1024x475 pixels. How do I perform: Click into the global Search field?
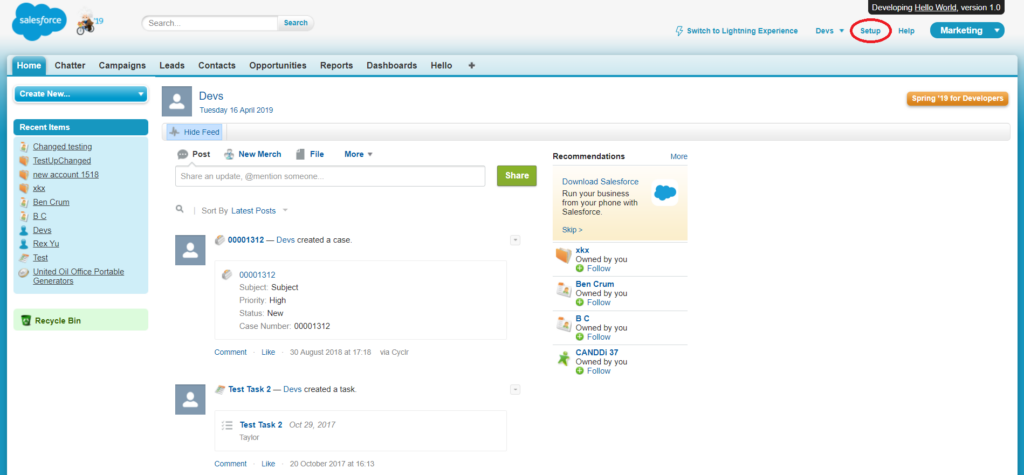210,23
